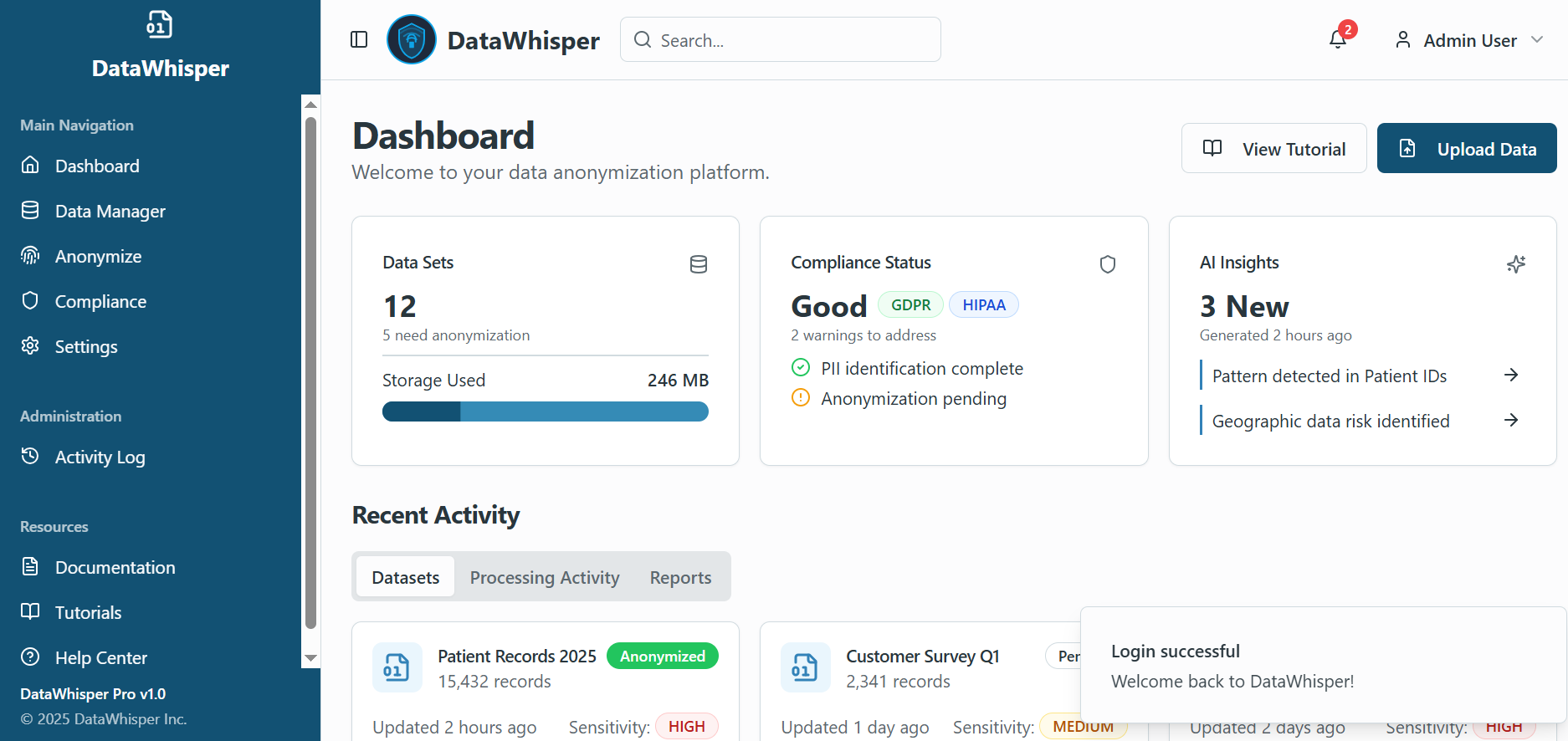
Task: Switch to the Reports tab
Action: point(680,578)
